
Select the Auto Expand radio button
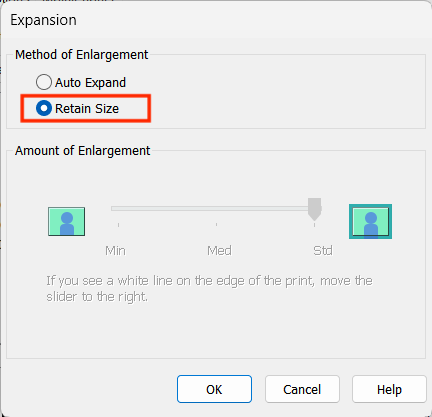point(44,82)
